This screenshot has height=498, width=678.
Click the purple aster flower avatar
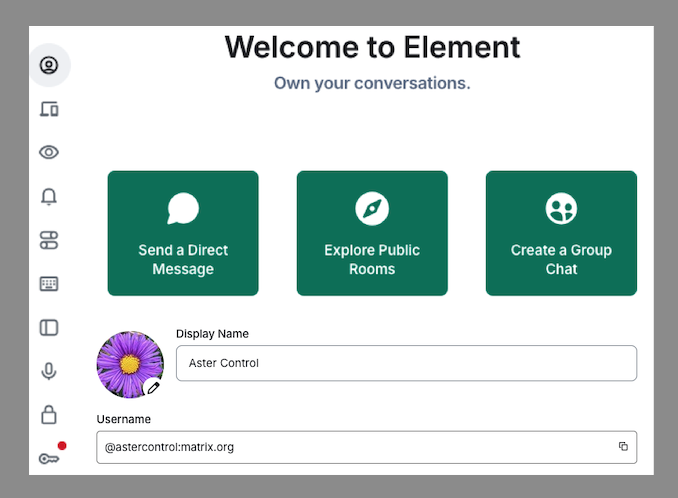click(x=127, y=362)
